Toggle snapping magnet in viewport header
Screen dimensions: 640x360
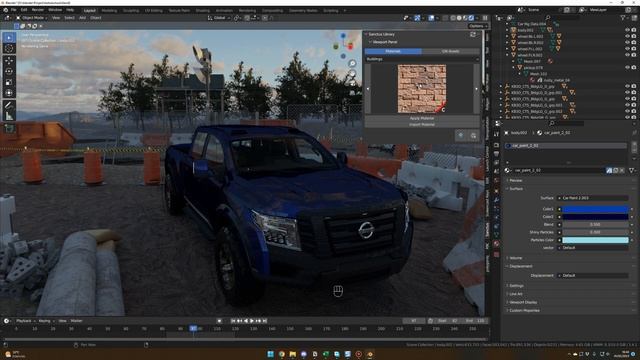pyautogui.click(x=247, y=18)
